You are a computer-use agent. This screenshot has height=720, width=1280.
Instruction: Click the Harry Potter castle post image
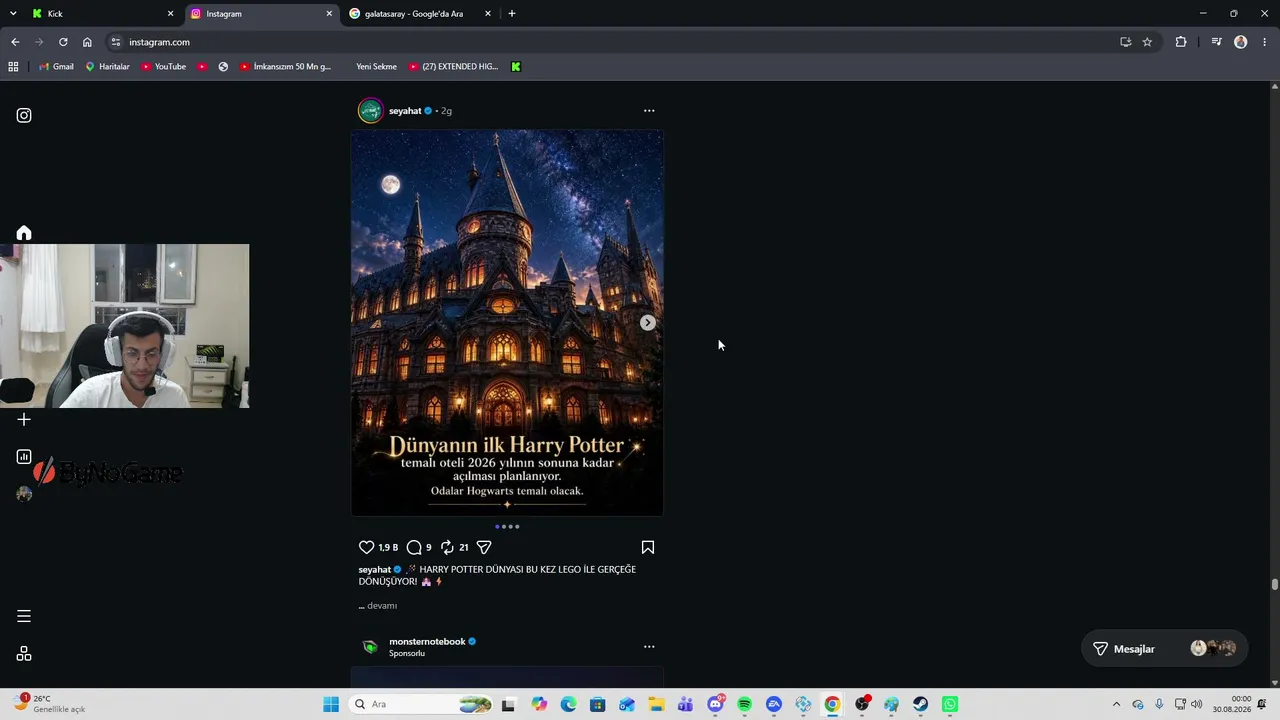tap(507, 323)
